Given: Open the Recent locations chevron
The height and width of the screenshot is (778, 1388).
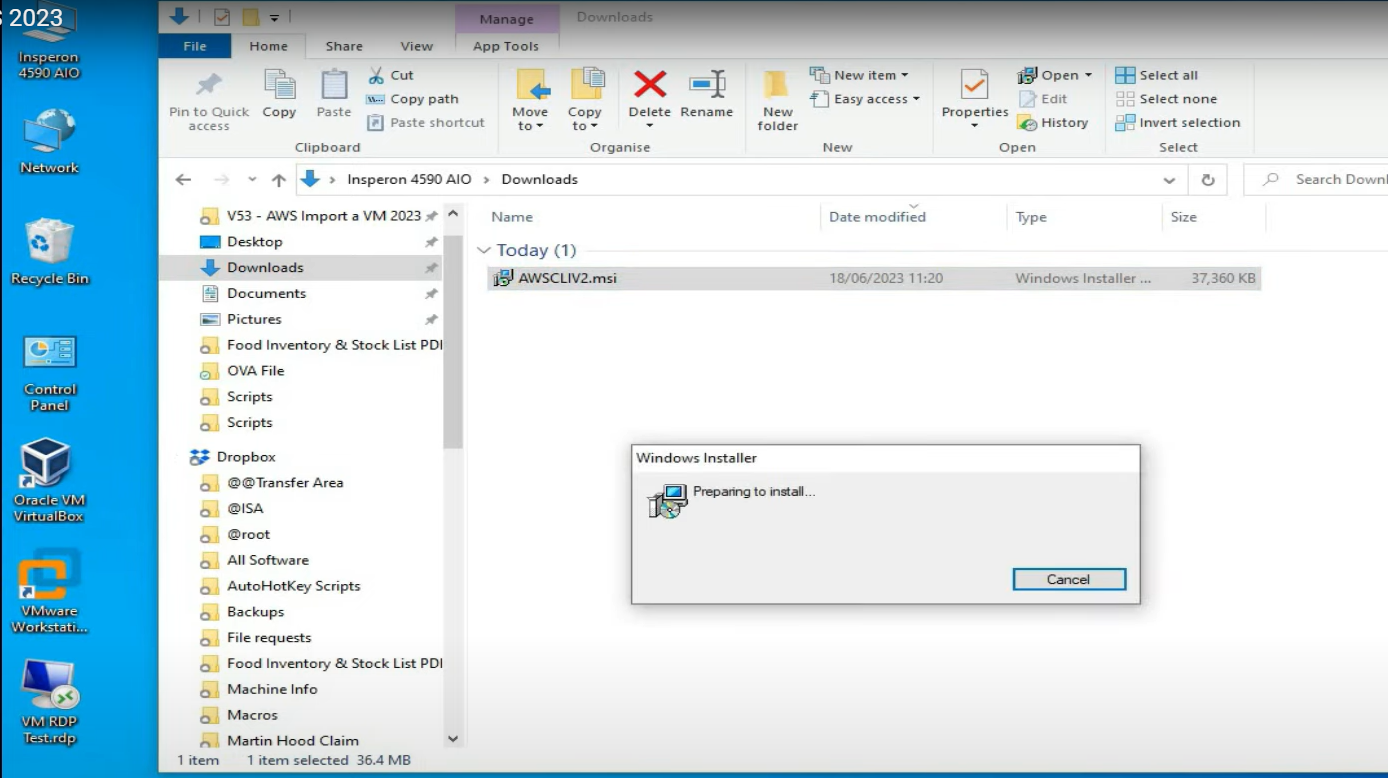Looking at the screenshot, I should point(250,180).
